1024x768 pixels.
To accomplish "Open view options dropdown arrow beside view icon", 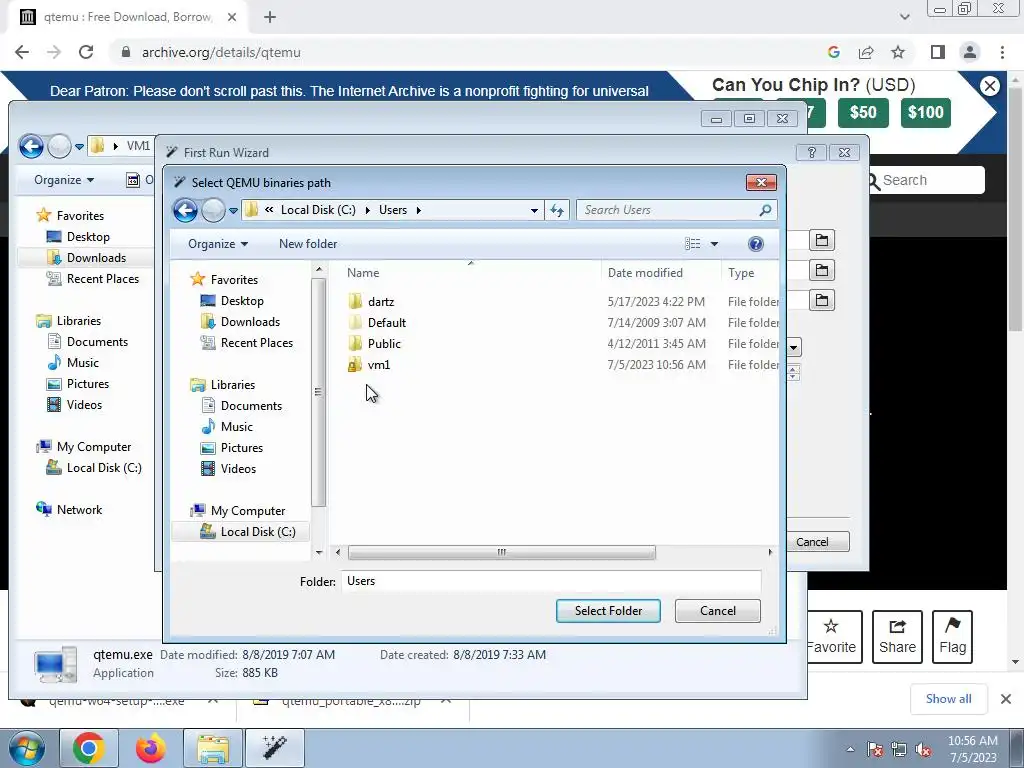I will click(x=714, y=244).
